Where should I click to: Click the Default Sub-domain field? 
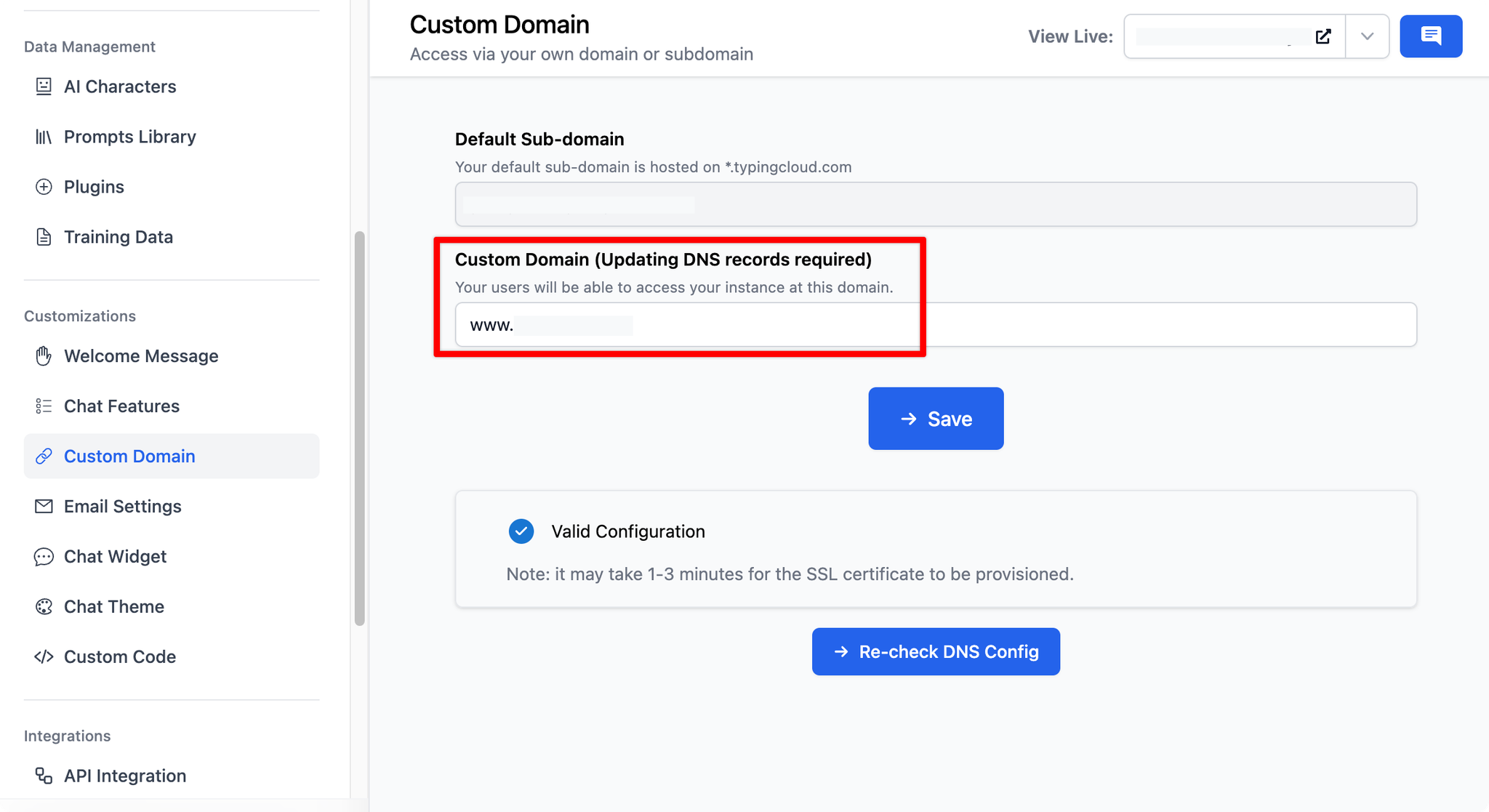point(936,204)
